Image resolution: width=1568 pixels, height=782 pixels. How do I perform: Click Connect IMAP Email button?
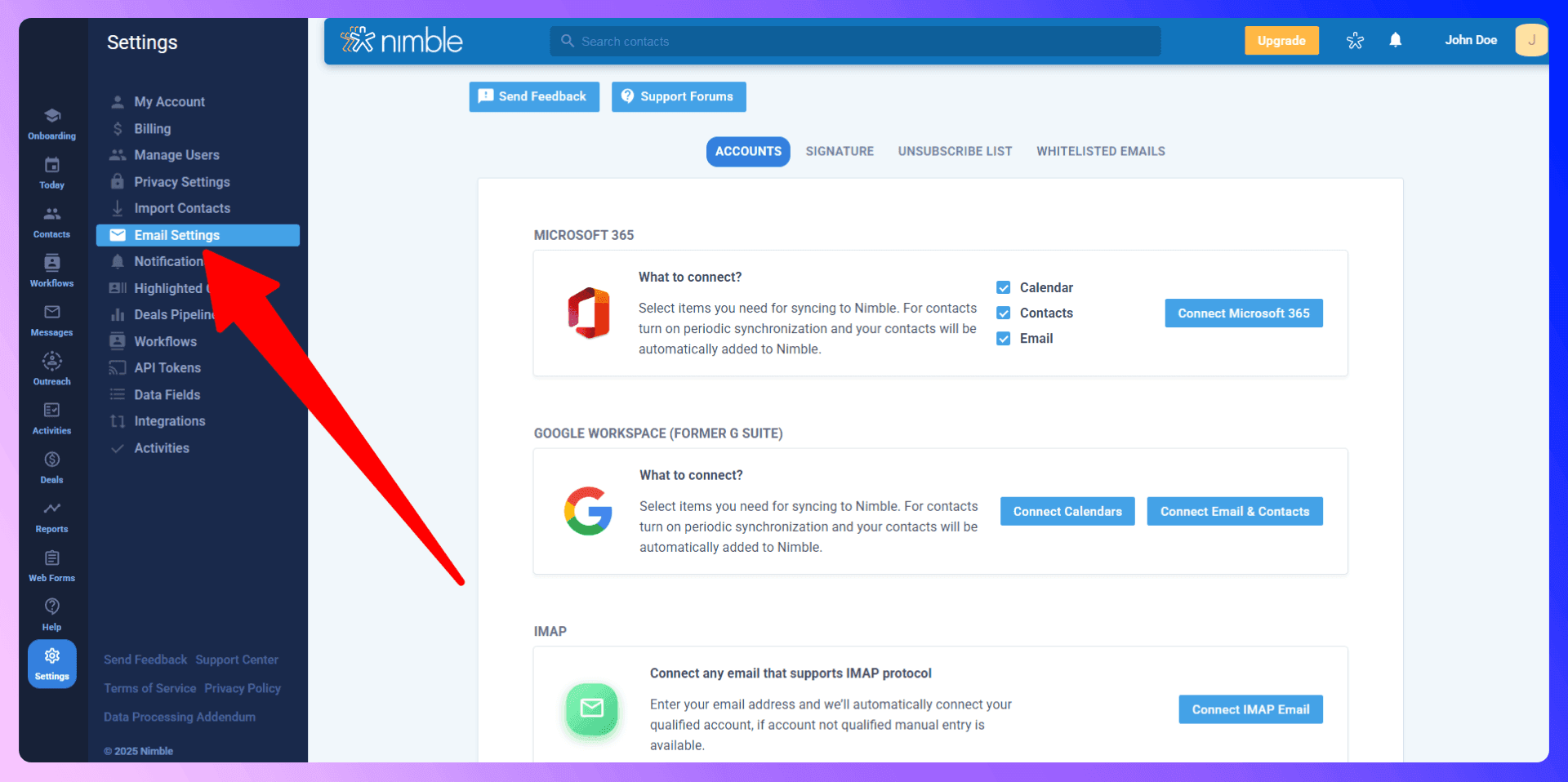1250,709
